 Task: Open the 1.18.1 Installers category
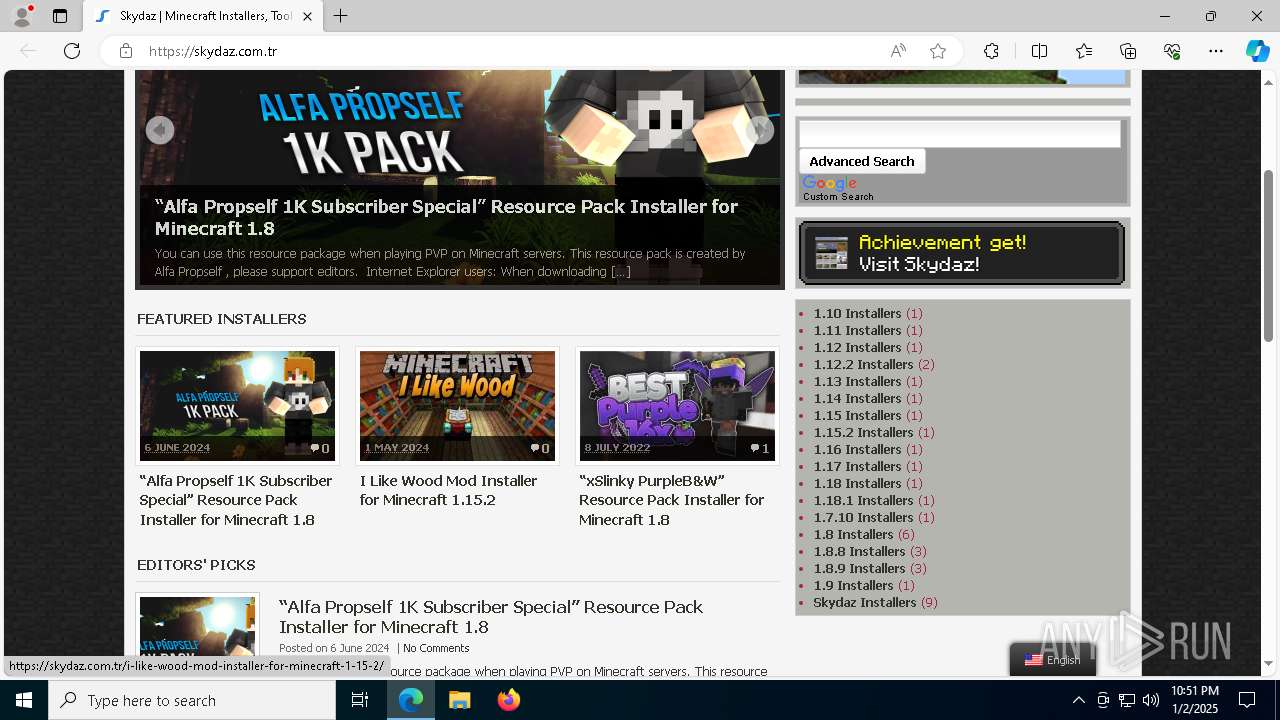click(863, 500)
